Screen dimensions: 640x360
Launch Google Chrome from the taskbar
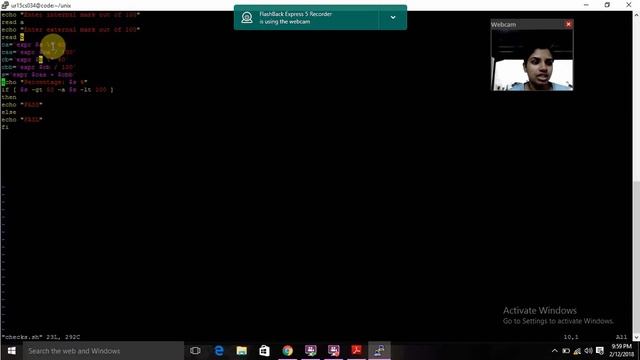click(x=288, y=351)
